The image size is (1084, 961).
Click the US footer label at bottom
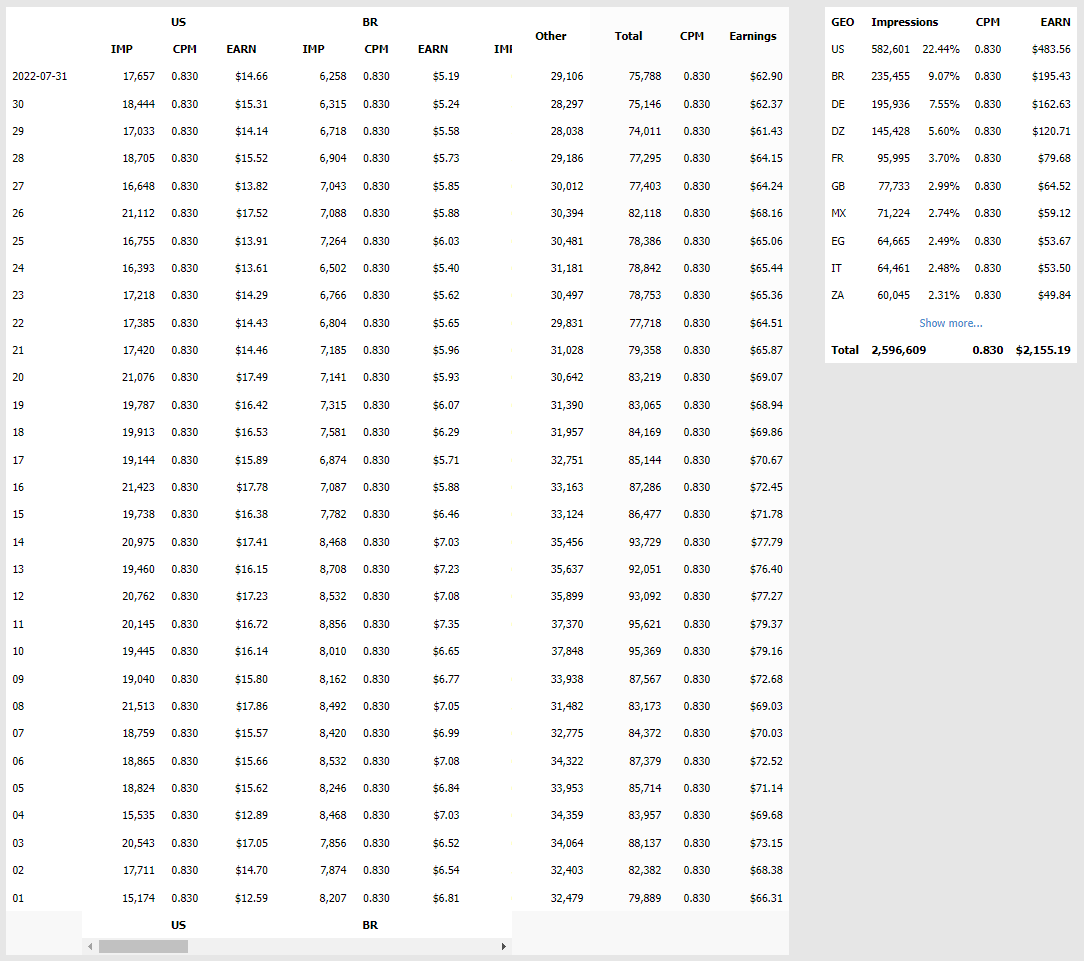tap(178, 925)
